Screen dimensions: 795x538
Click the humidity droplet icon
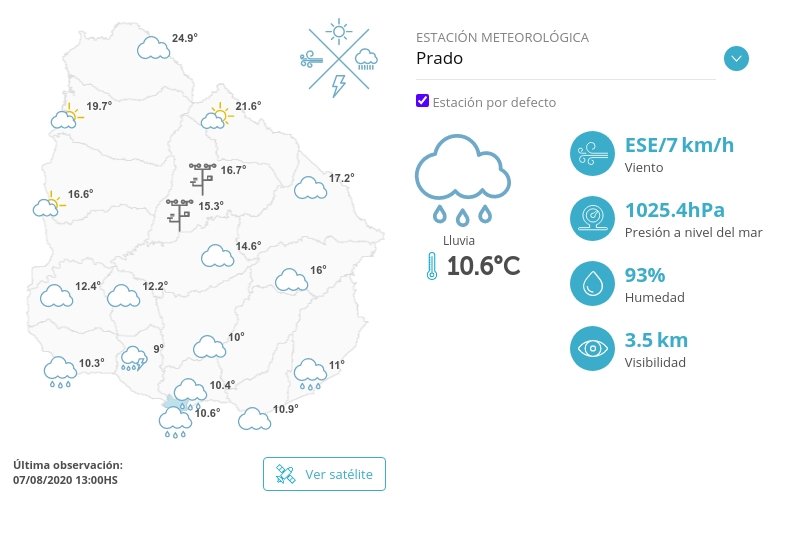click(590, 283)
